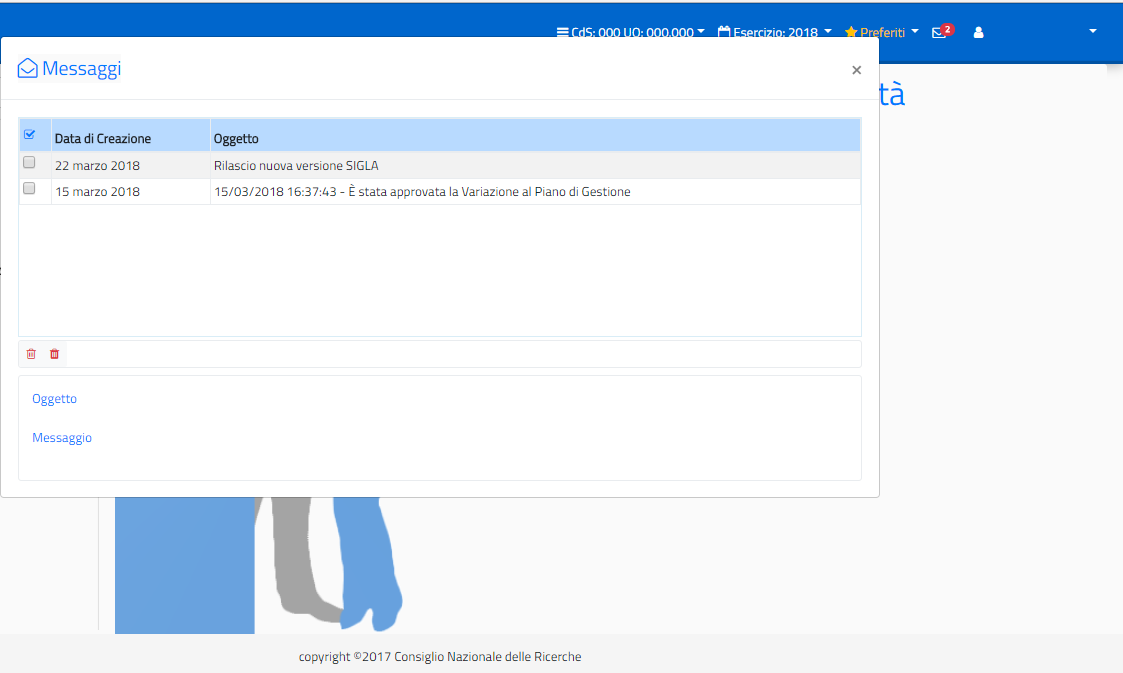
Task: Click the yellow Preferiti star icon
Action: pos(851,32)
